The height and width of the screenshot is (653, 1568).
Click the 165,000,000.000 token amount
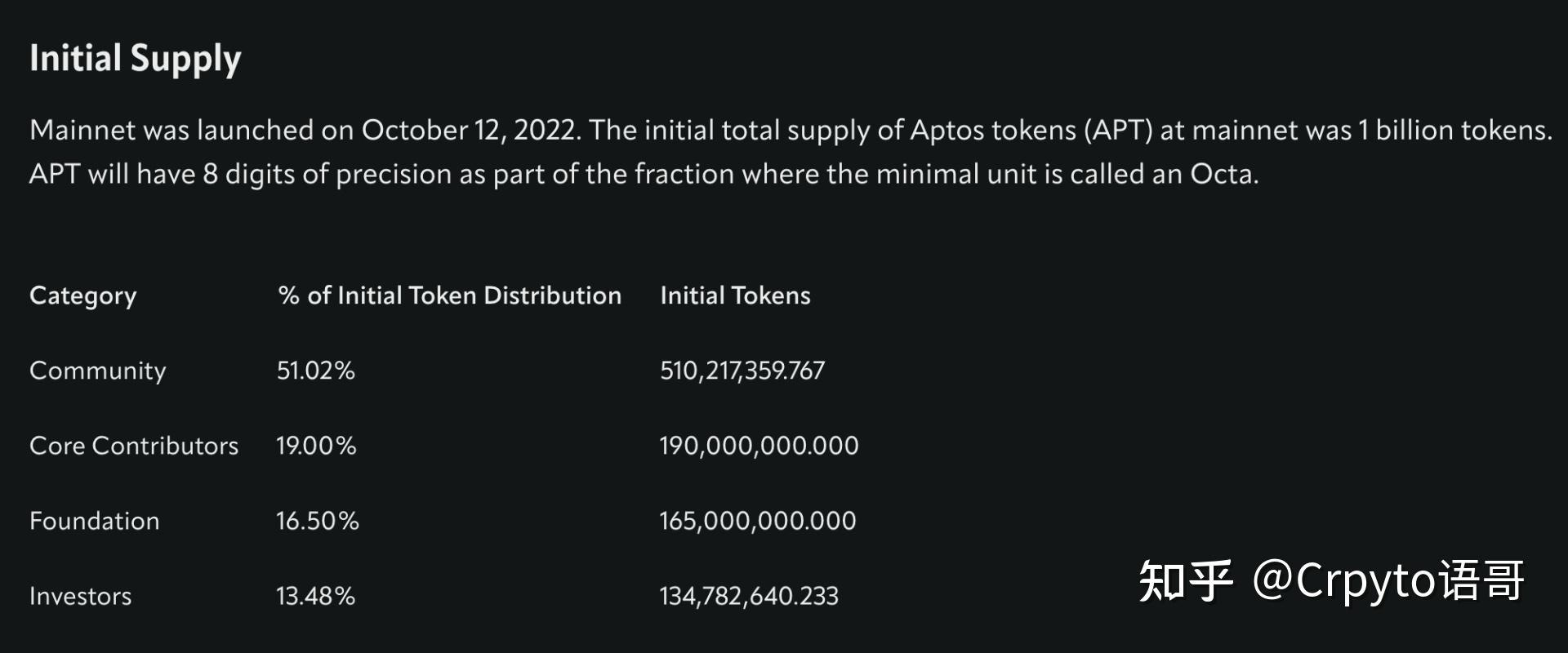(x=758, y=521)
